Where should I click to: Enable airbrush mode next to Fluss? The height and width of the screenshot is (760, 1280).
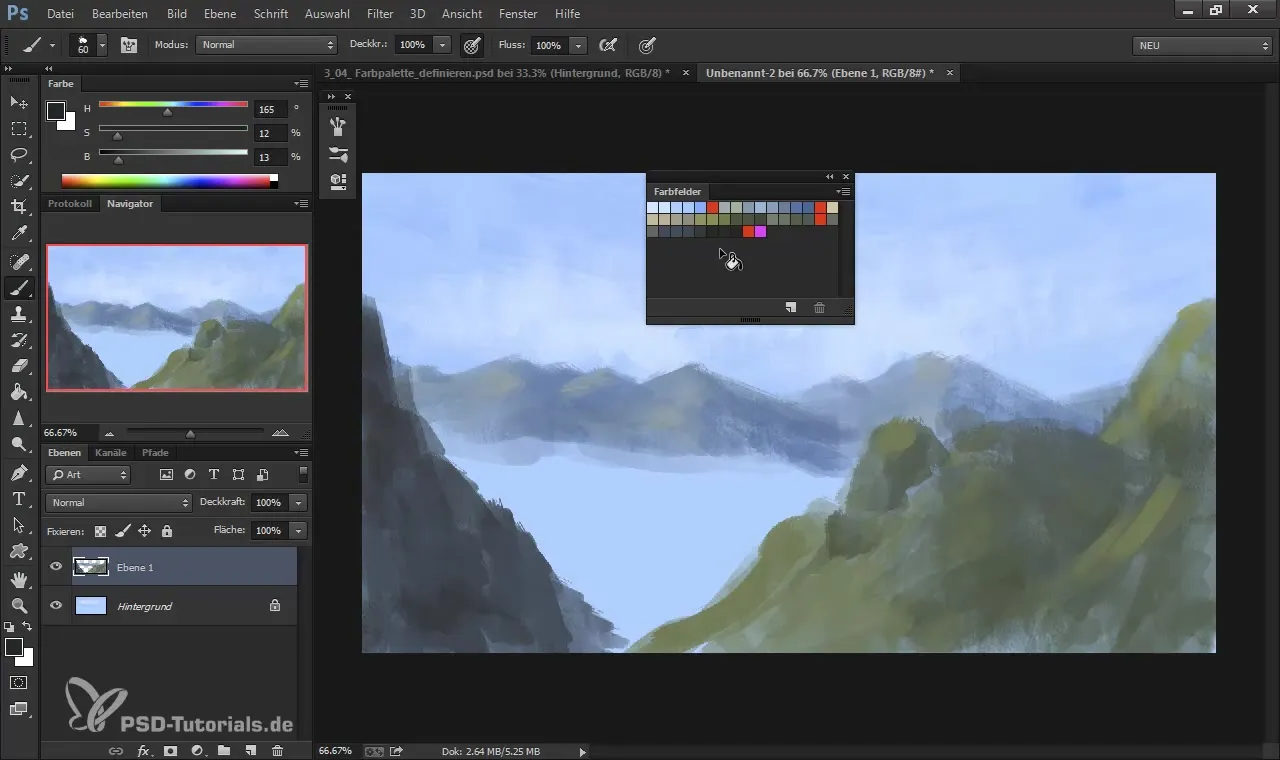click(607, 45)
